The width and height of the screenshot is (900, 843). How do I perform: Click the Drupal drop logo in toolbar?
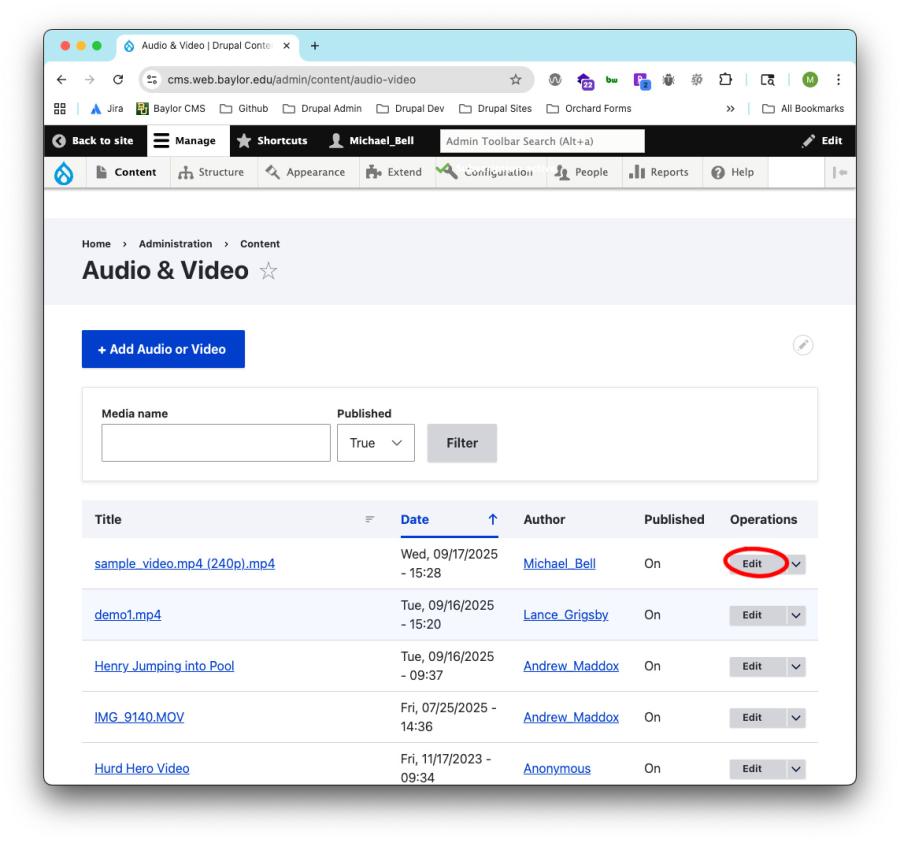(64, 173)
